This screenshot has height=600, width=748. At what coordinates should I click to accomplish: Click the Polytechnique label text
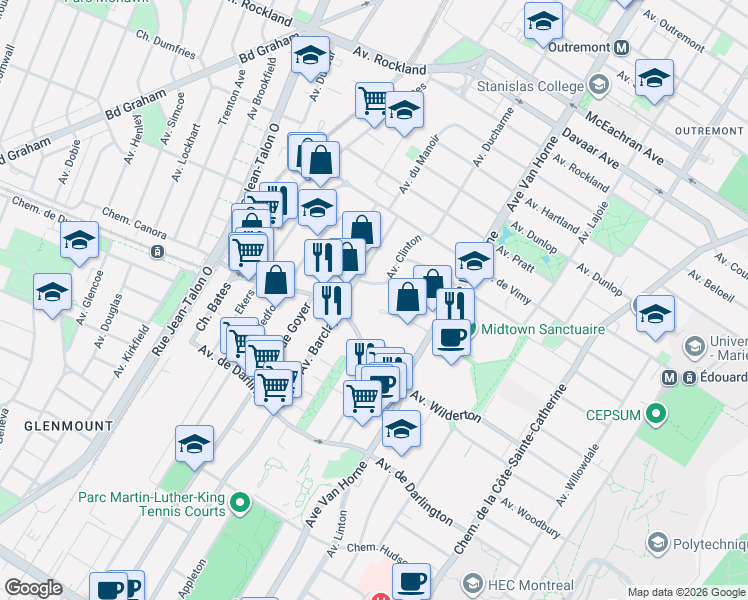[x=710, y=544]
